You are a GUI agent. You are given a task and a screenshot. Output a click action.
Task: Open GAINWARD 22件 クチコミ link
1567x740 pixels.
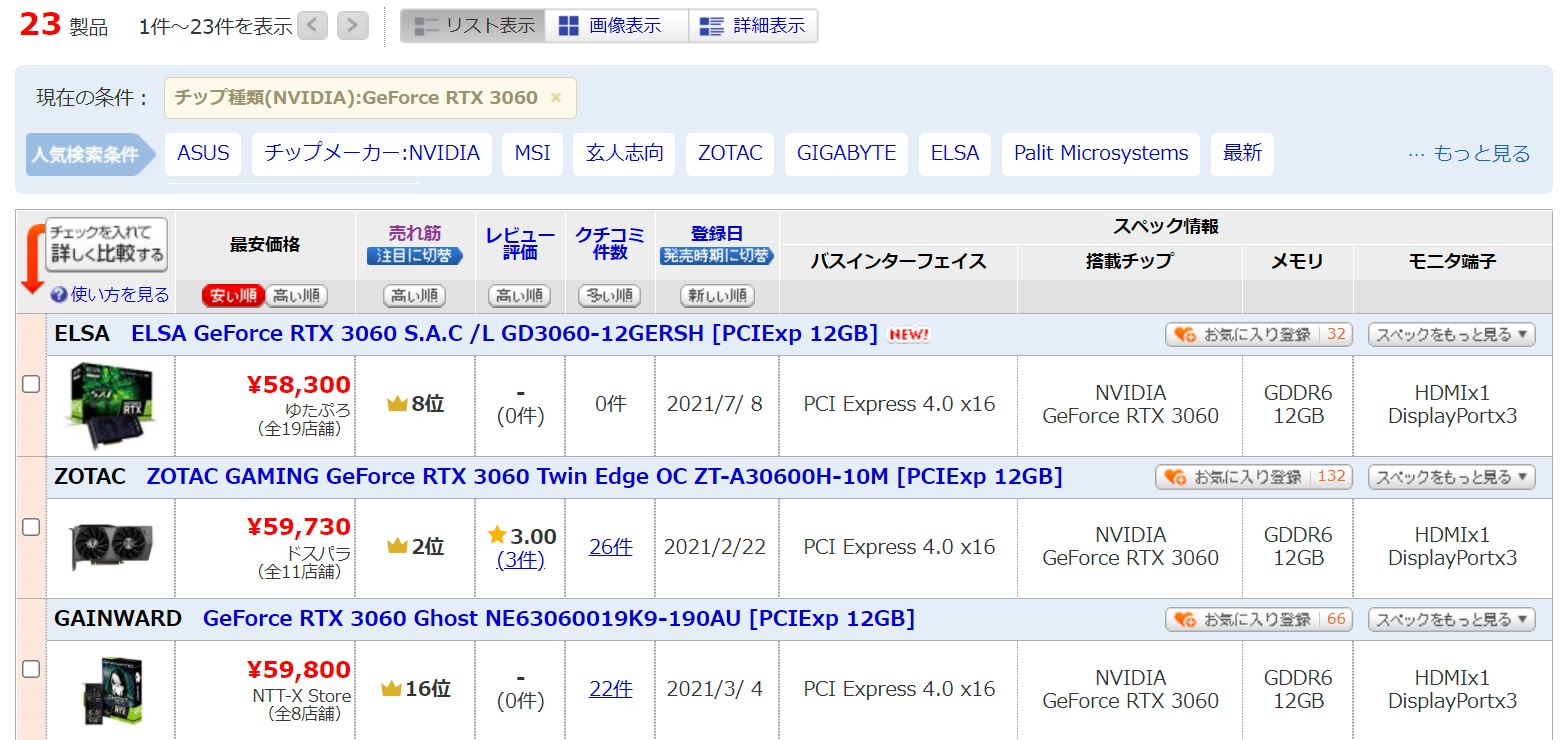(x=610, y=689)
